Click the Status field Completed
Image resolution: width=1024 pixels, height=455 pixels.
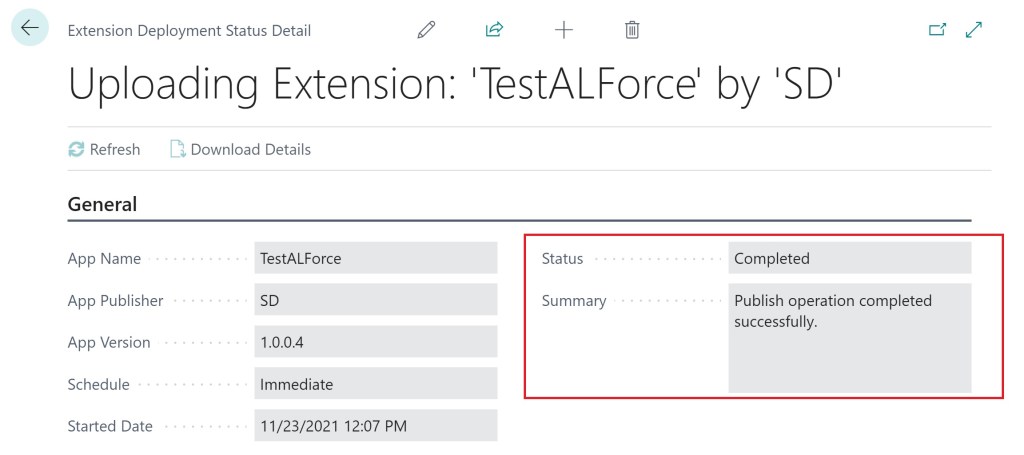[849, 258]
